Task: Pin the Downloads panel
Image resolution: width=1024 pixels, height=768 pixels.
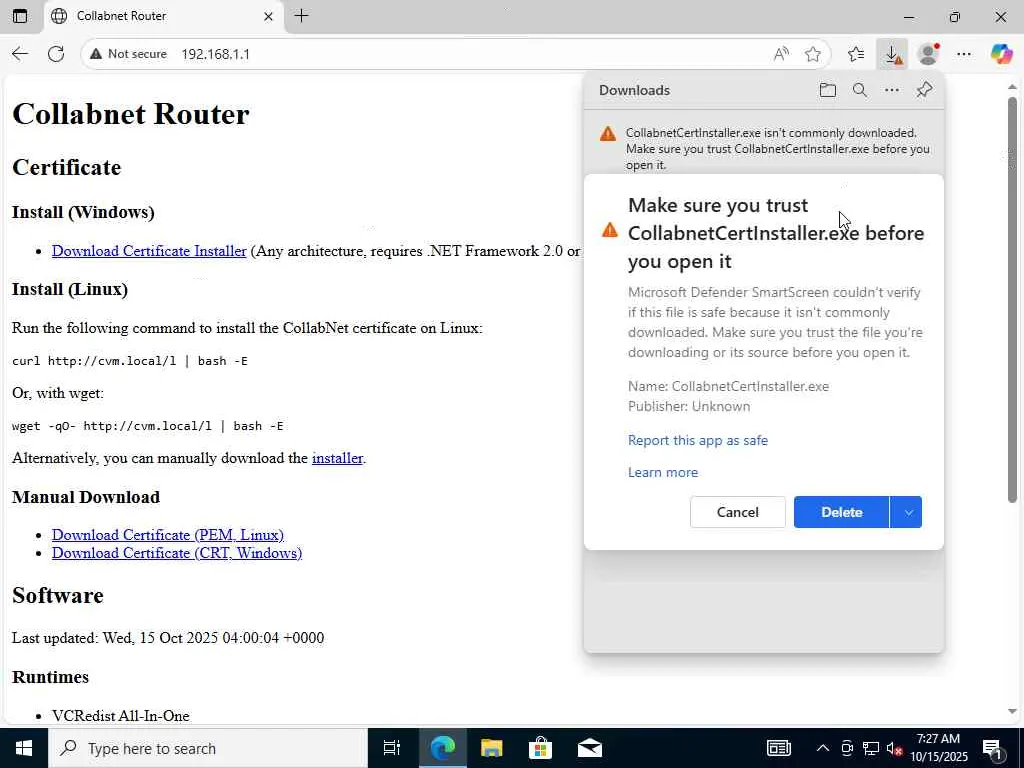Action: [924, 90]
